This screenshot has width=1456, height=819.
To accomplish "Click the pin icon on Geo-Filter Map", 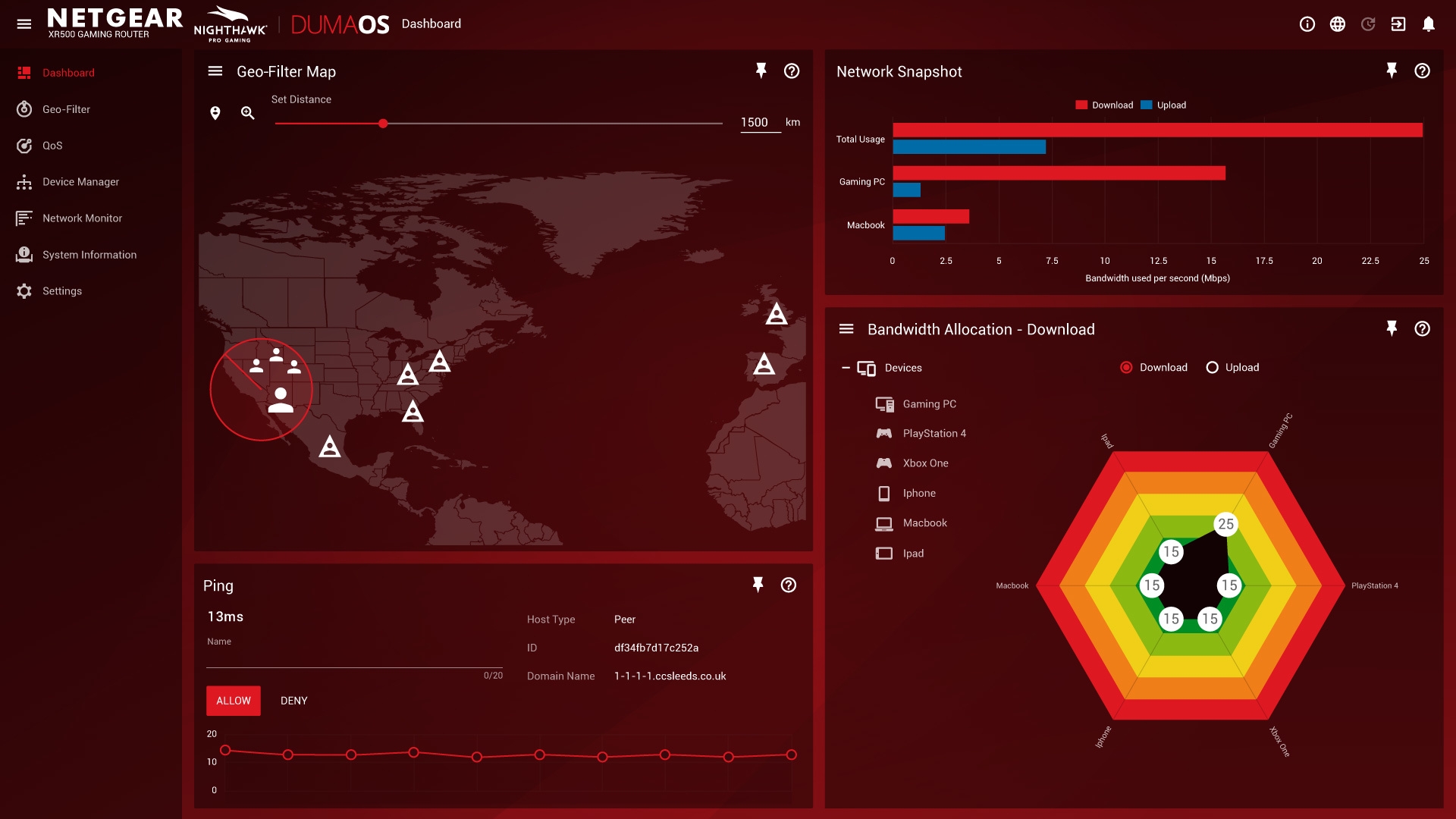I will tap(760, 70).
